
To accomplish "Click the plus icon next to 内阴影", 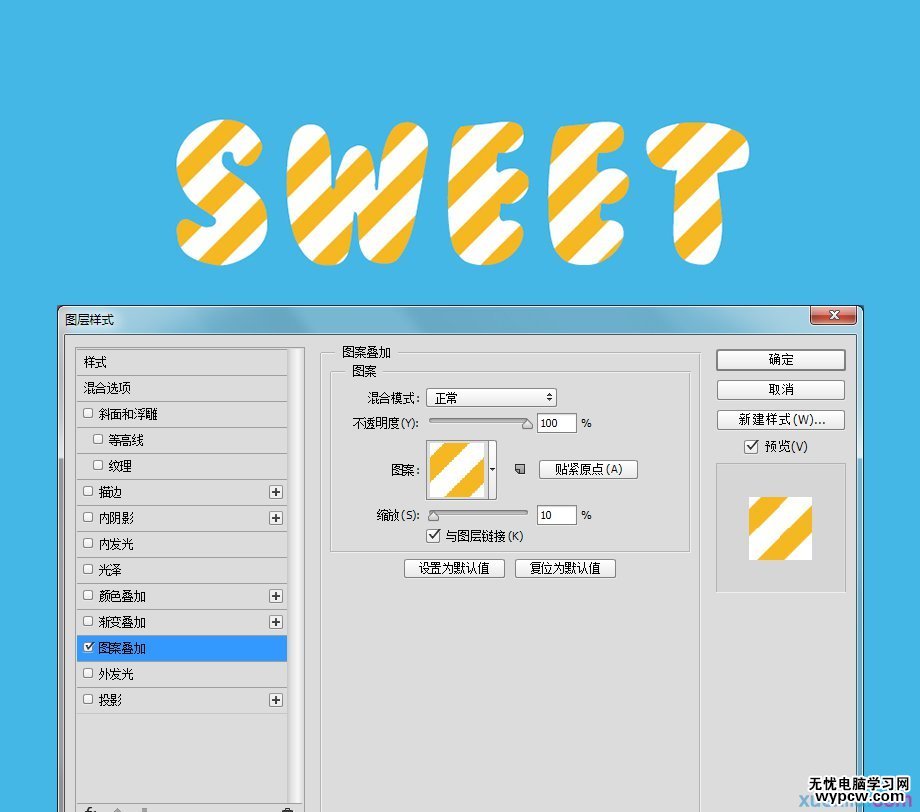I will coord(277,518).
